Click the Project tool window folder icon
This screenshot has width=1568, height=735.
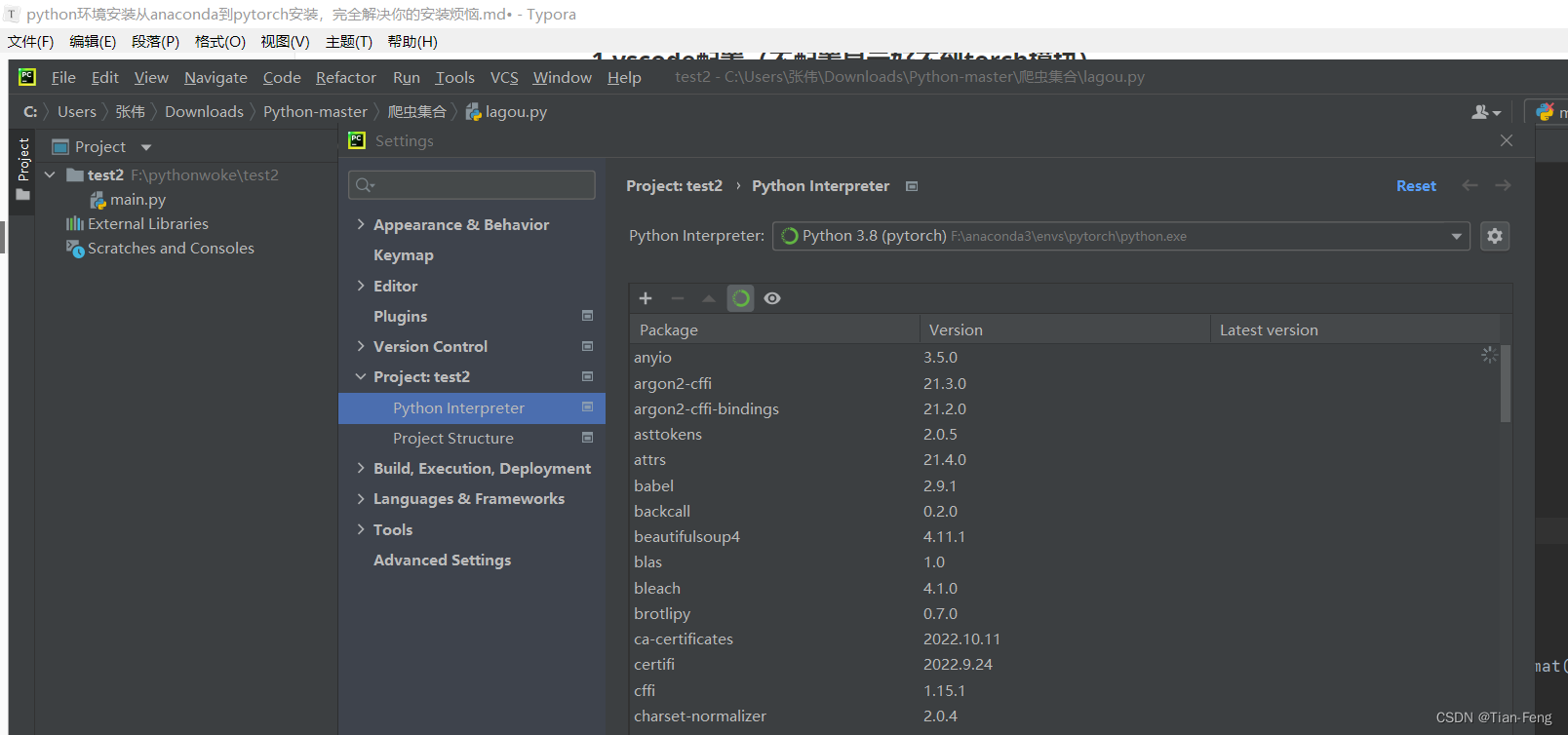[23, 195]
